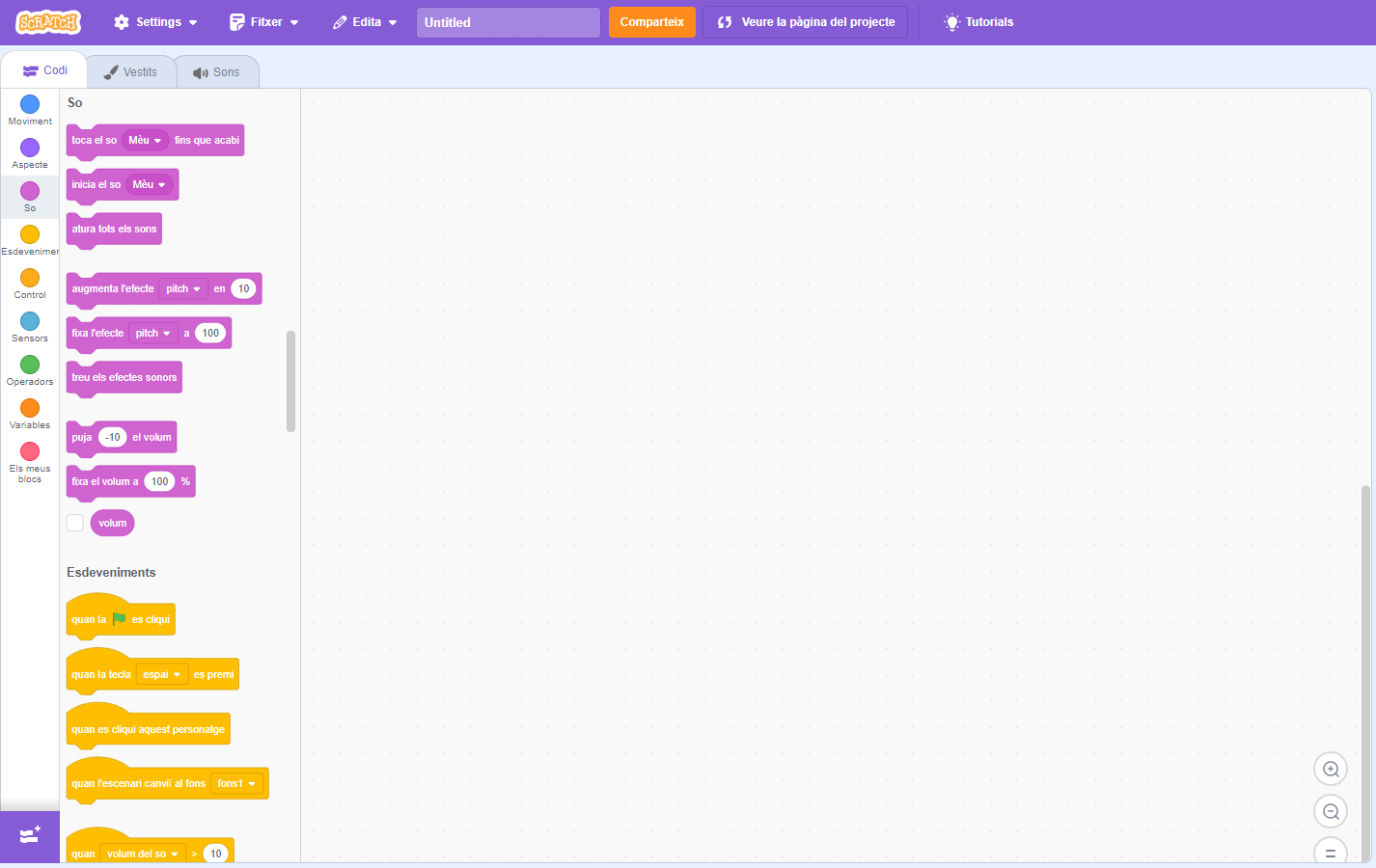
Task: Open the Fitxer menu
Action: (x=264, y=22)
